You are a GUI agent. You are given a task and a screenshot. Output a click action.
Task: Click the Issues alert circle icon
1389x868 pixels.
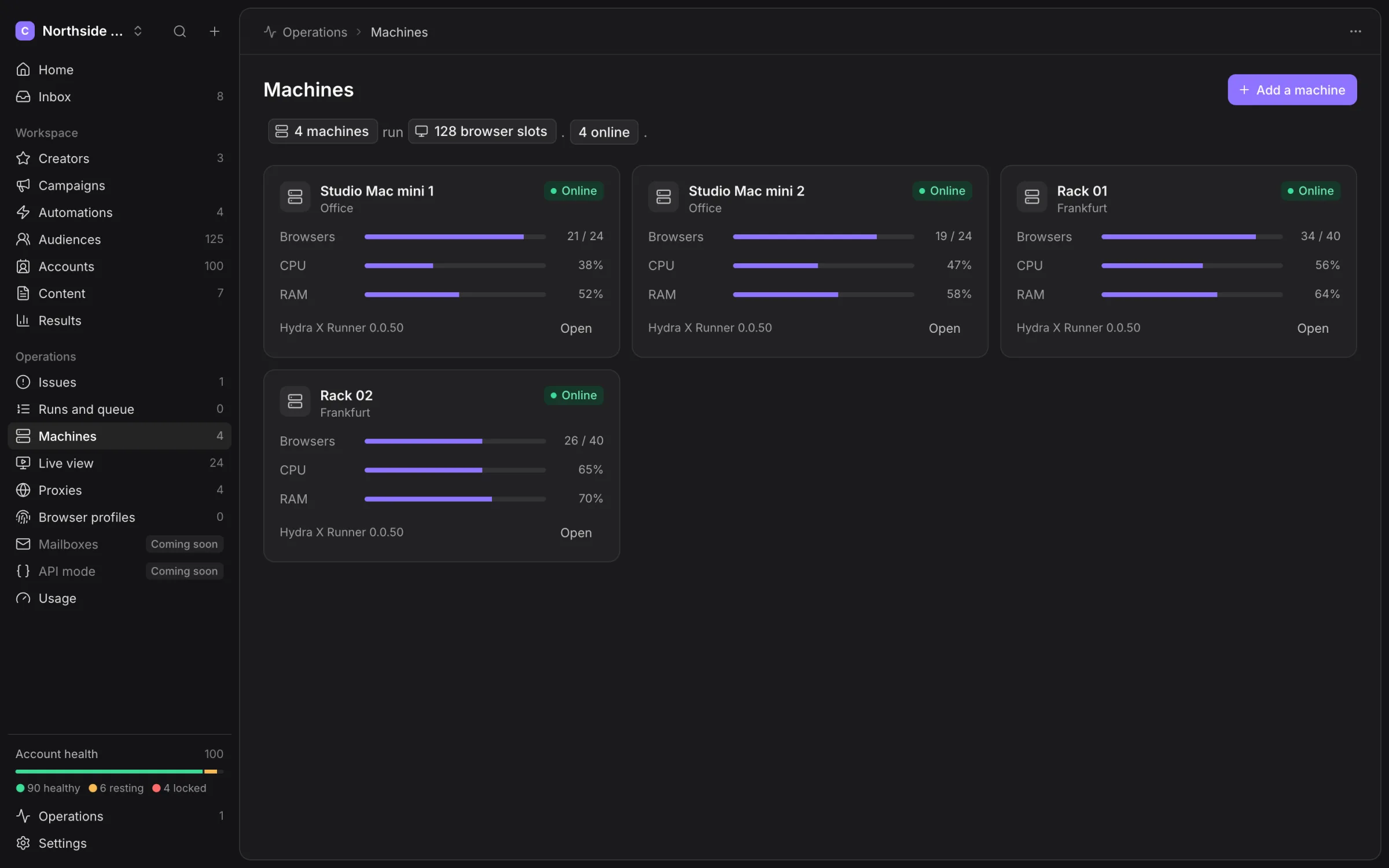[23, 382]
